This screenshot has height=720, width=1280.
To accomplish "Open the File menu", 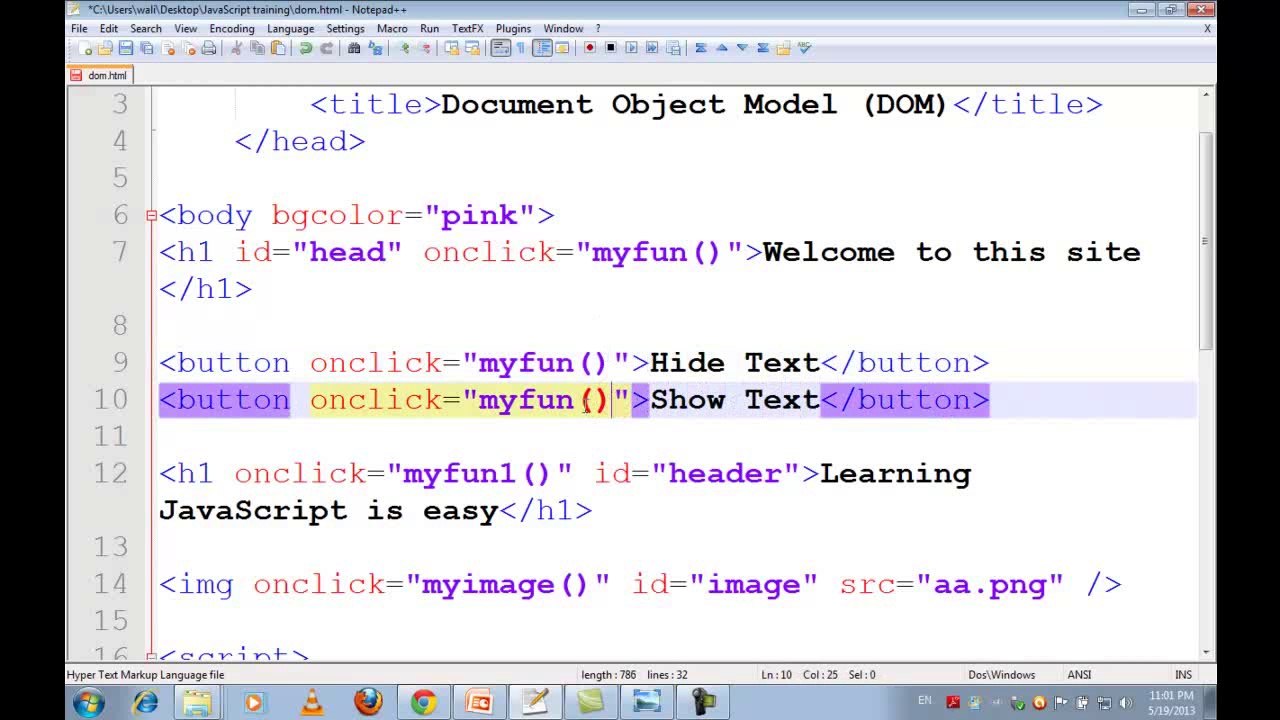I will tap(79, 29).
